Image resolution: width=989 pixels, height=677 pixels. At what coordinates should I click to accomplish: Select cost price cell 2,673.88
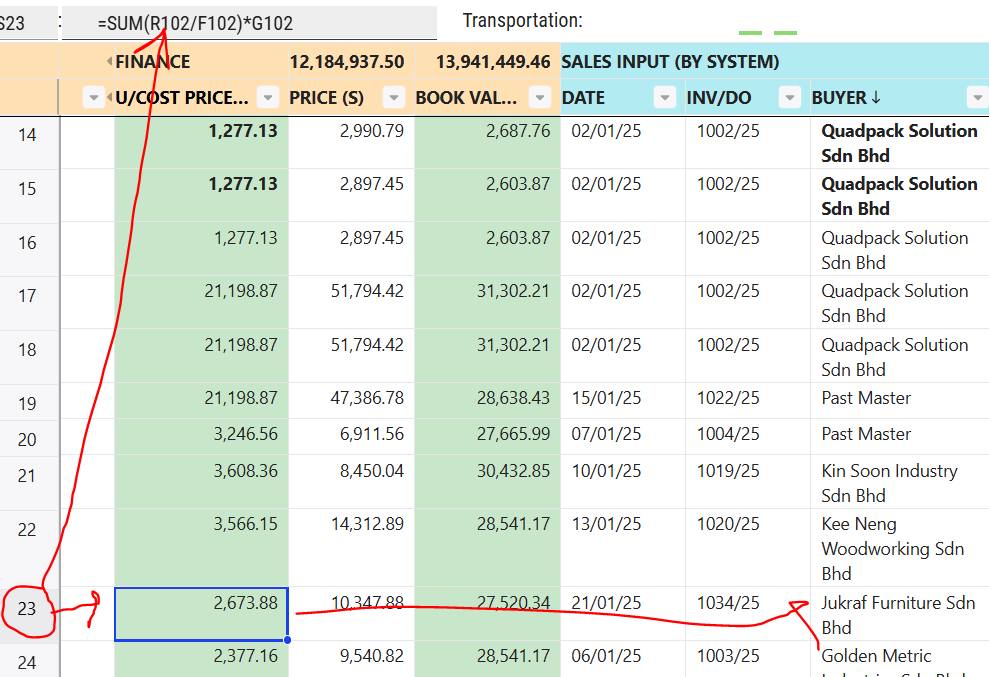point(201,614)
